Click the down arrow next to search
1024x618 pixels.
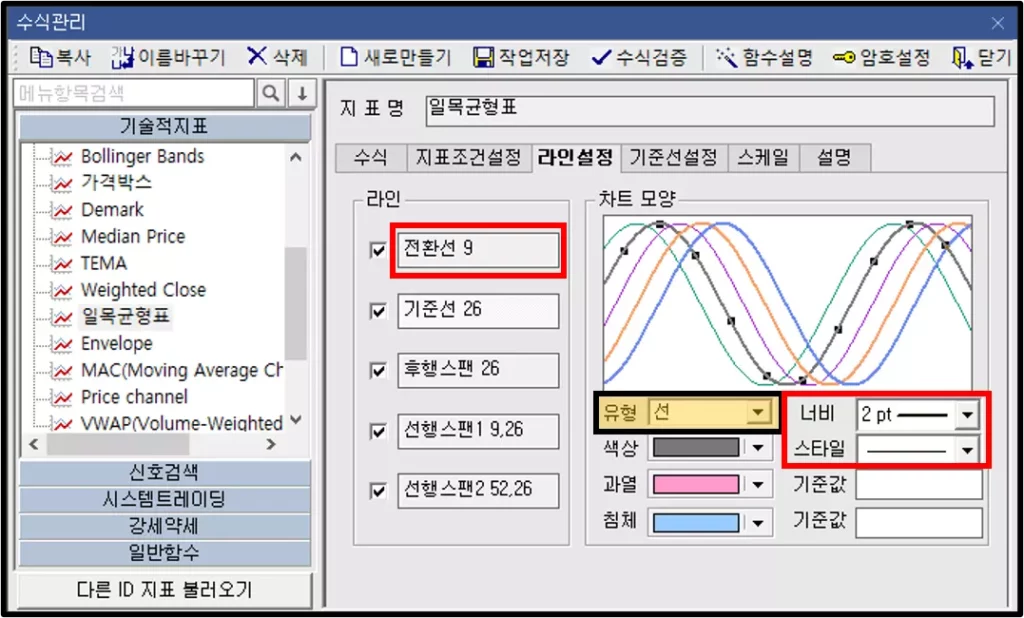coord(302,93)
